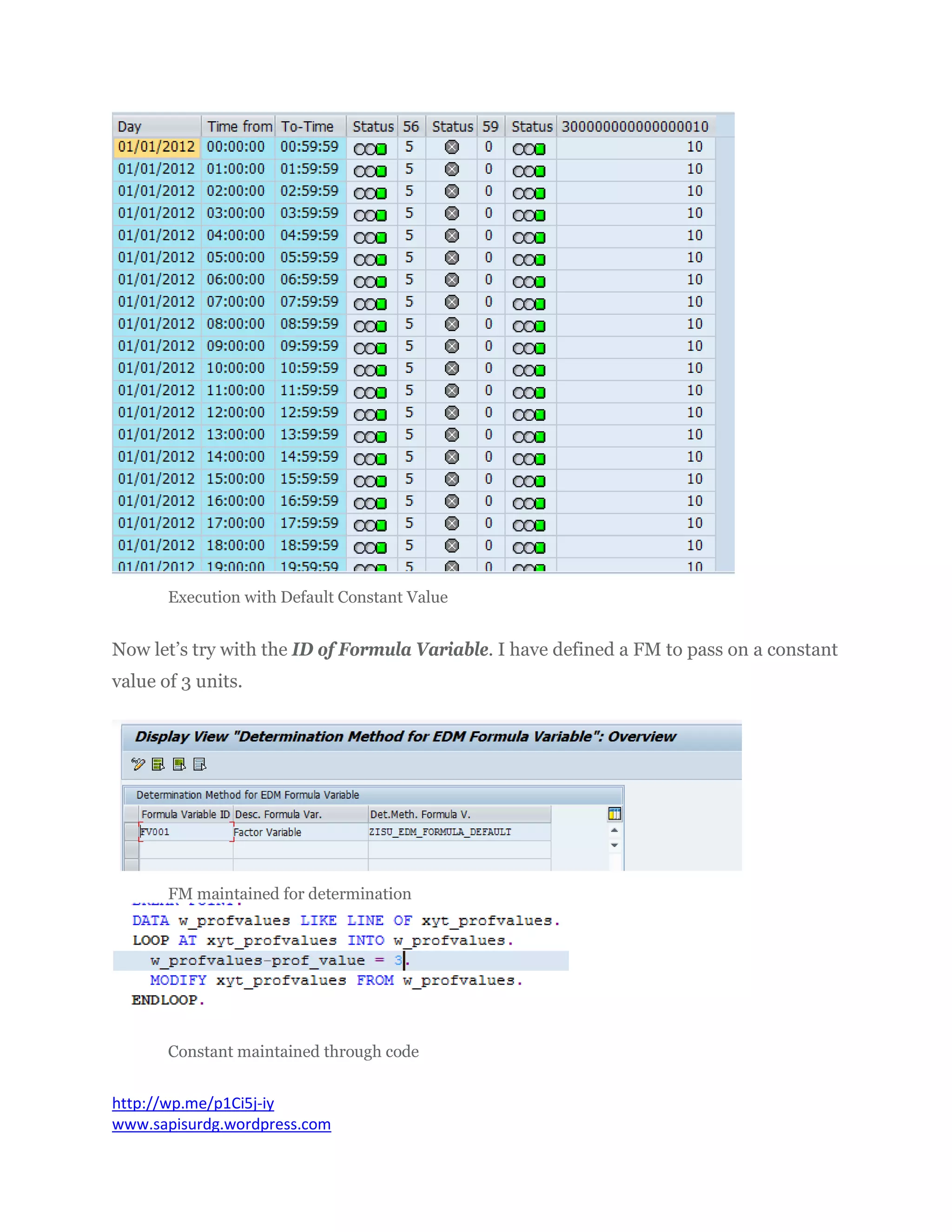Screen dimensions: 952x1232
Task: Click the 59 column header
Action: pos(491,126)
